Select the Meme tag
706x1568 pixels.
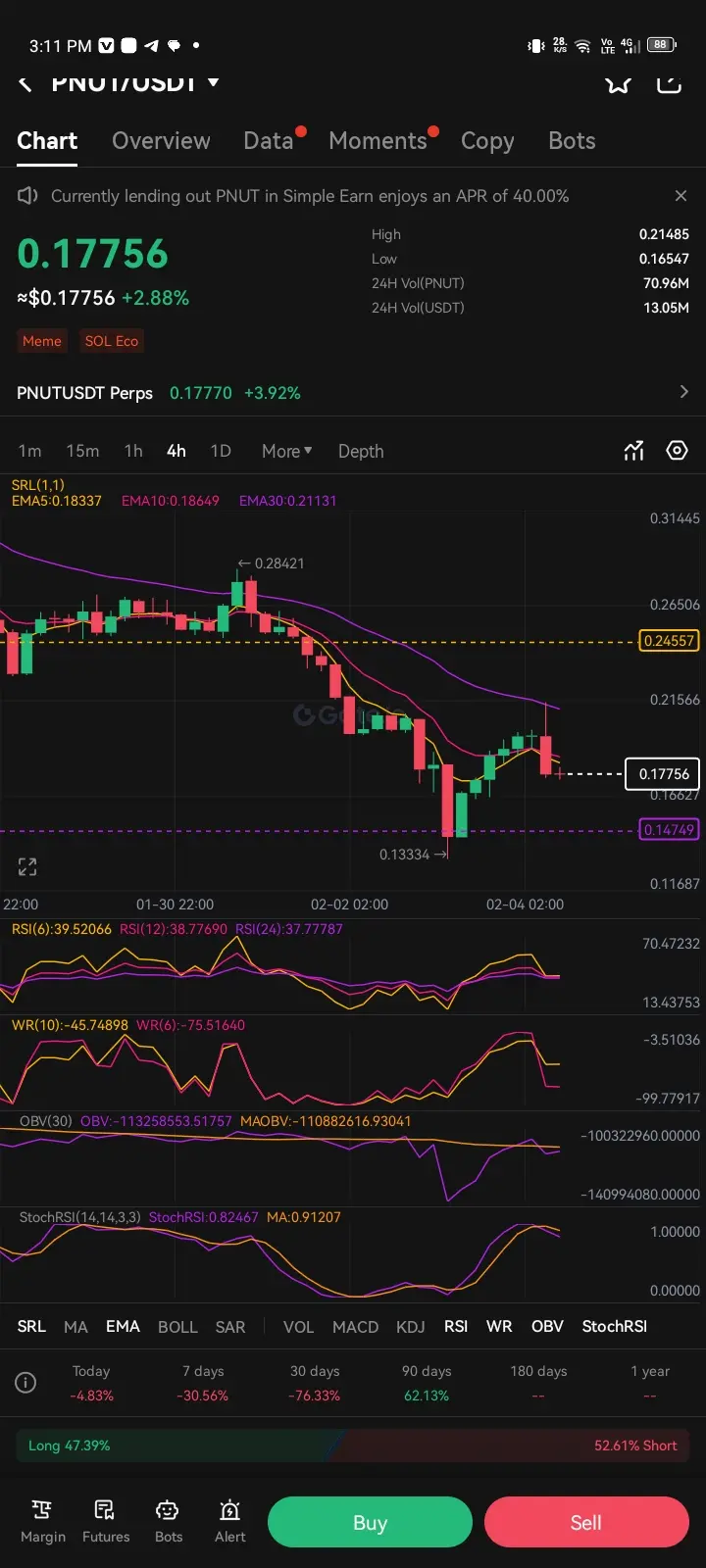coord(42,341)
